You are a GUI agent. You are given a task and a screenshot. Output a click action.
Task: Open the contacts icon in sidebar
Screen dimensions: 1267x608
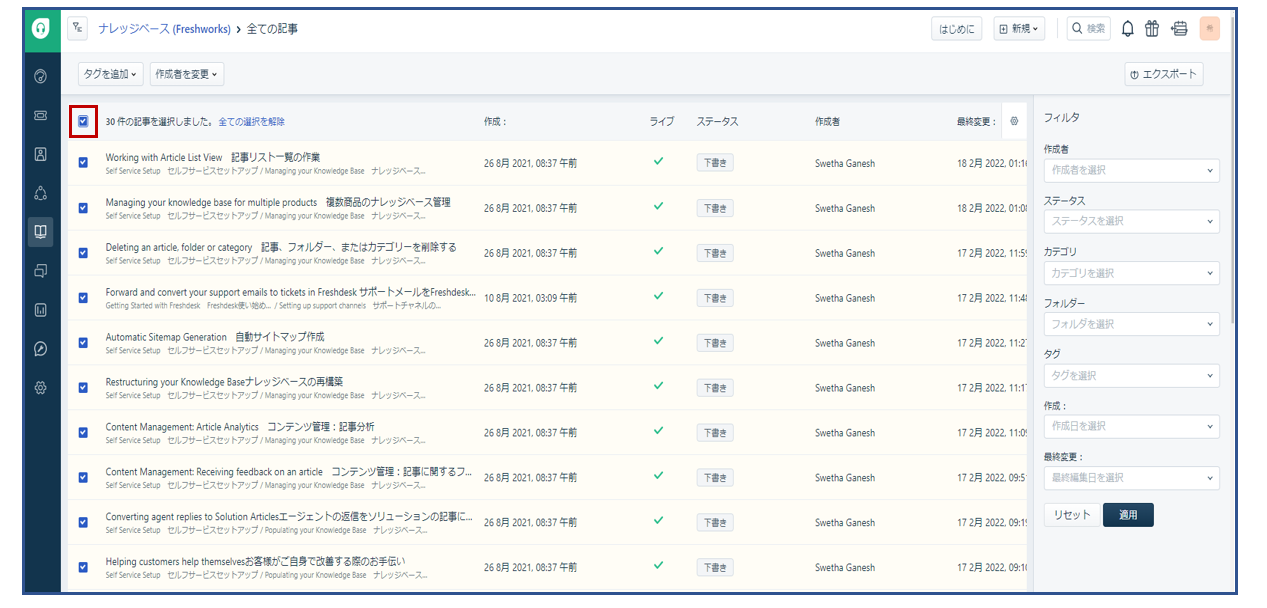click(41, 154)
